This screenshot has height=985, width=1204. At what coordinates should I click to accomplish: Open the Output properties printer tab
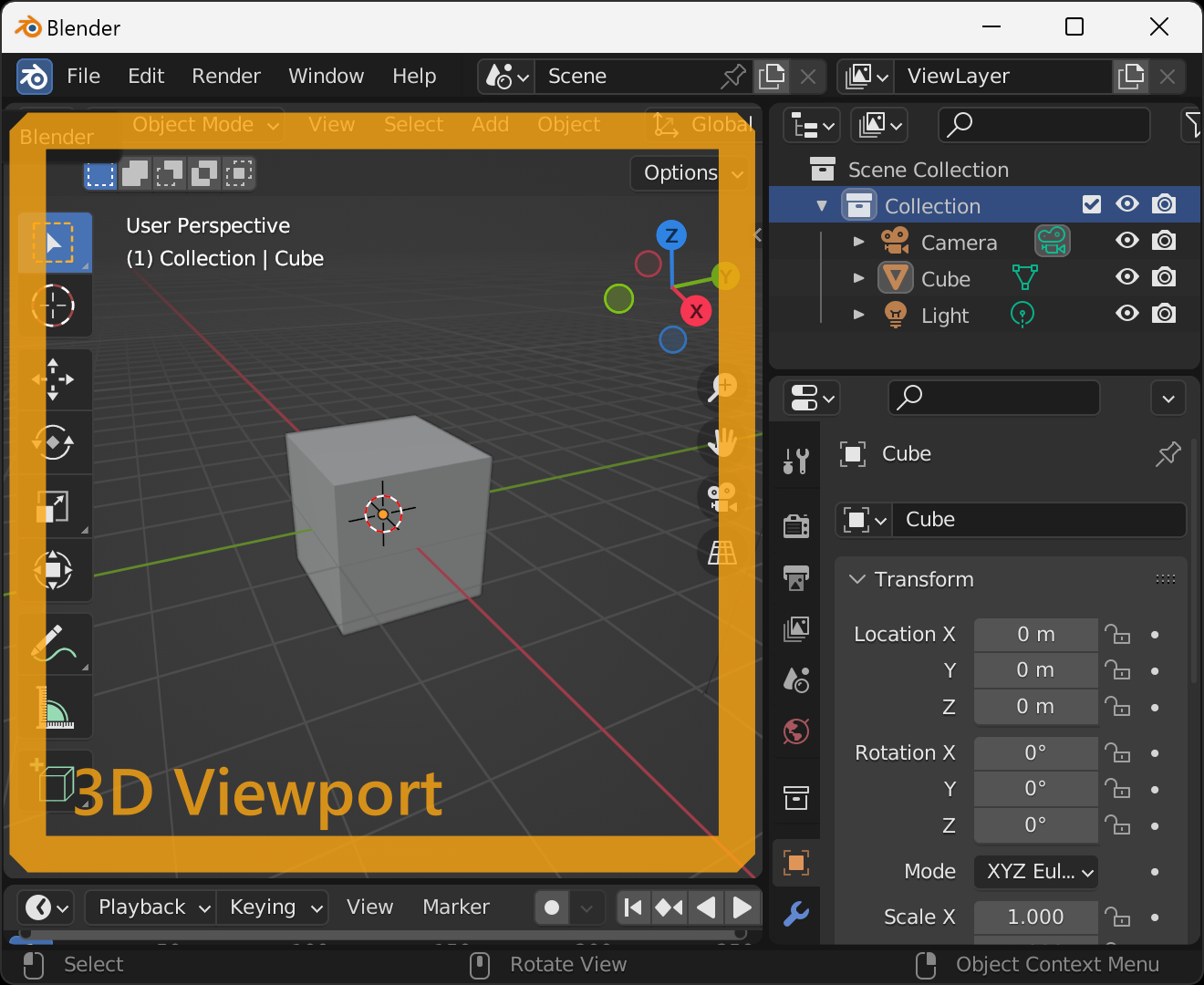click(x=796, y=577)
